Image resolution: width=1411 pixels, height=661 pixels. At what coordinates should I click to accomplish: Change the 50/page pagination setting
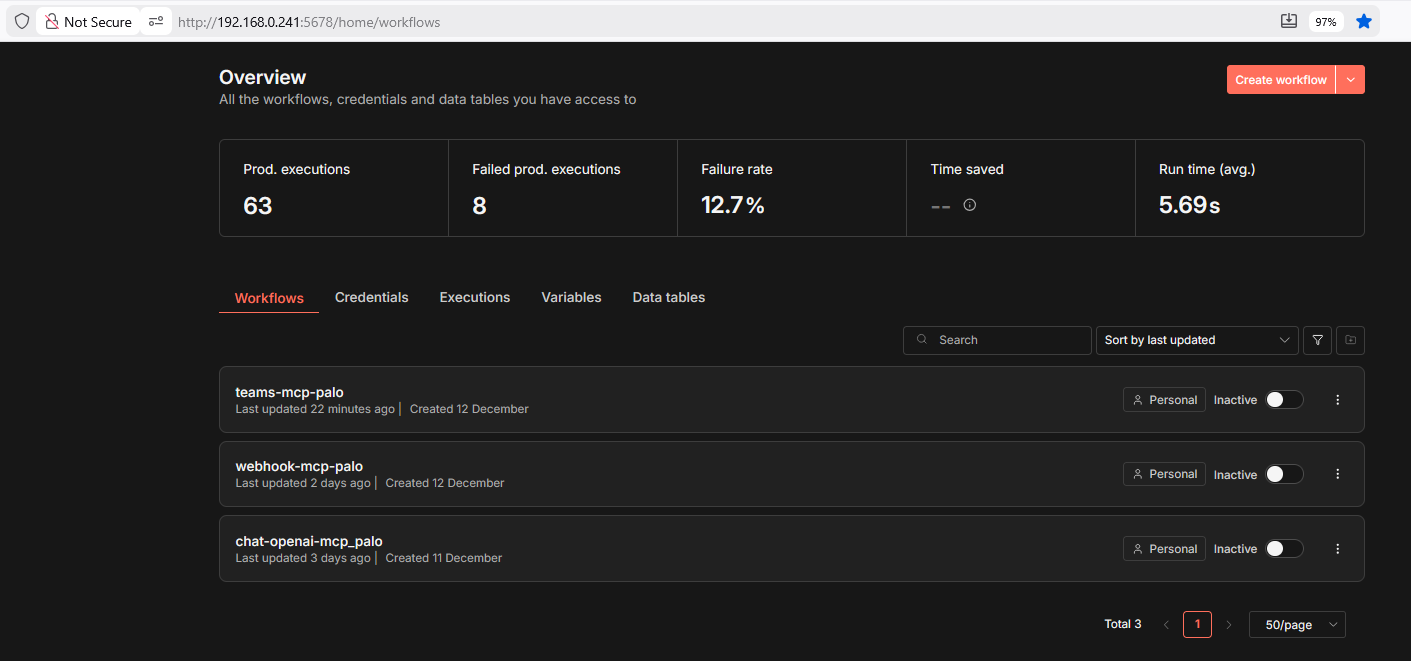(1297, 624)
